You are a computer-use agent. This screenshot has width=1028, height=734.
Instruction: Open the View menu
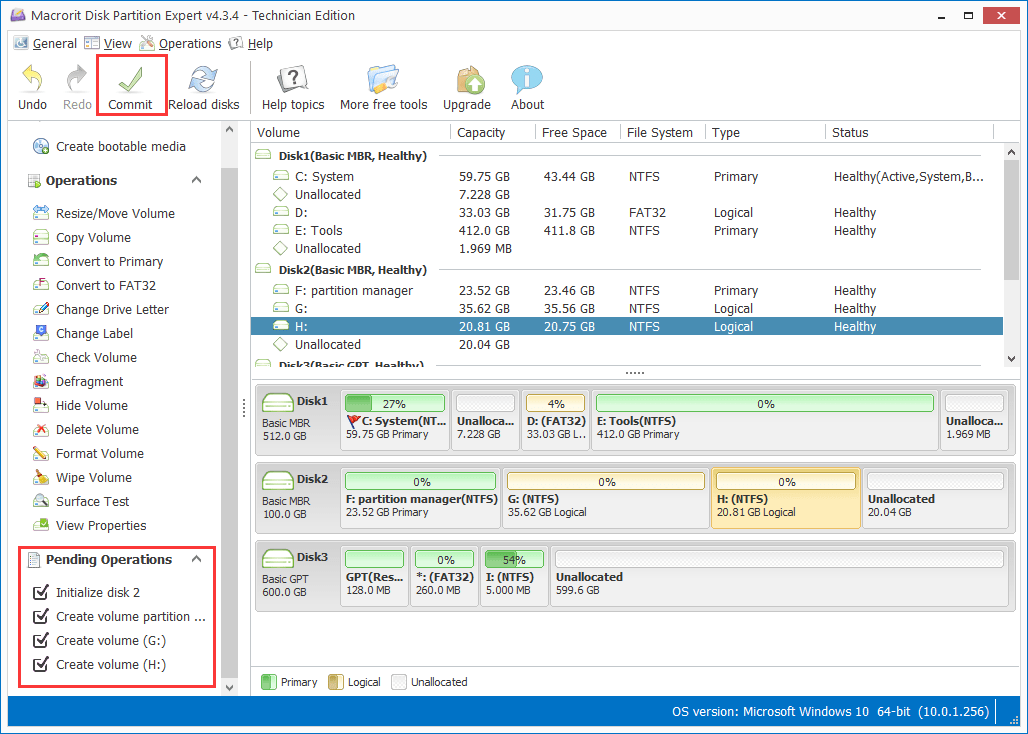[109, 43]
